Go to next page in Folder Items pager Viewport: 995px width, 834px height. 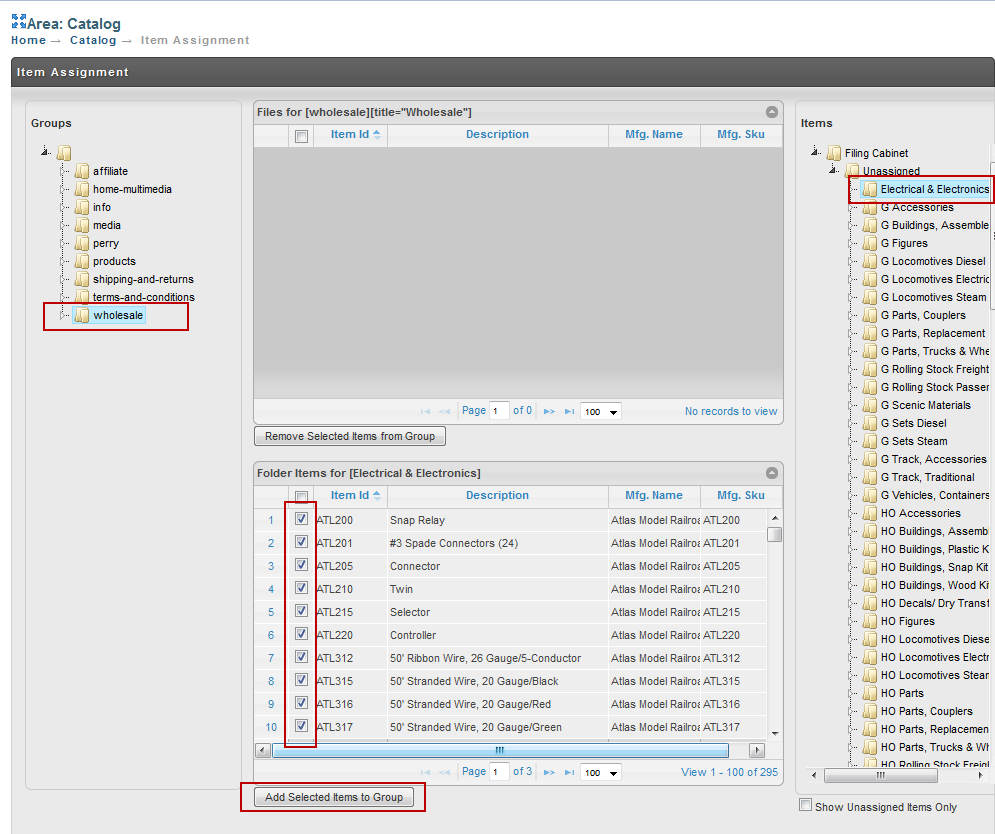point(550,772)
